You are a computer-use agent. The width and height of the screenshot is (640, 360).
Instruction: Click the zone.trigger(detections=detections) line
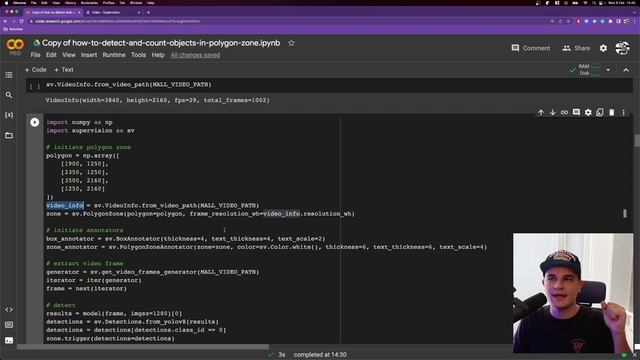pyautogui.click(x=110, y=338)
